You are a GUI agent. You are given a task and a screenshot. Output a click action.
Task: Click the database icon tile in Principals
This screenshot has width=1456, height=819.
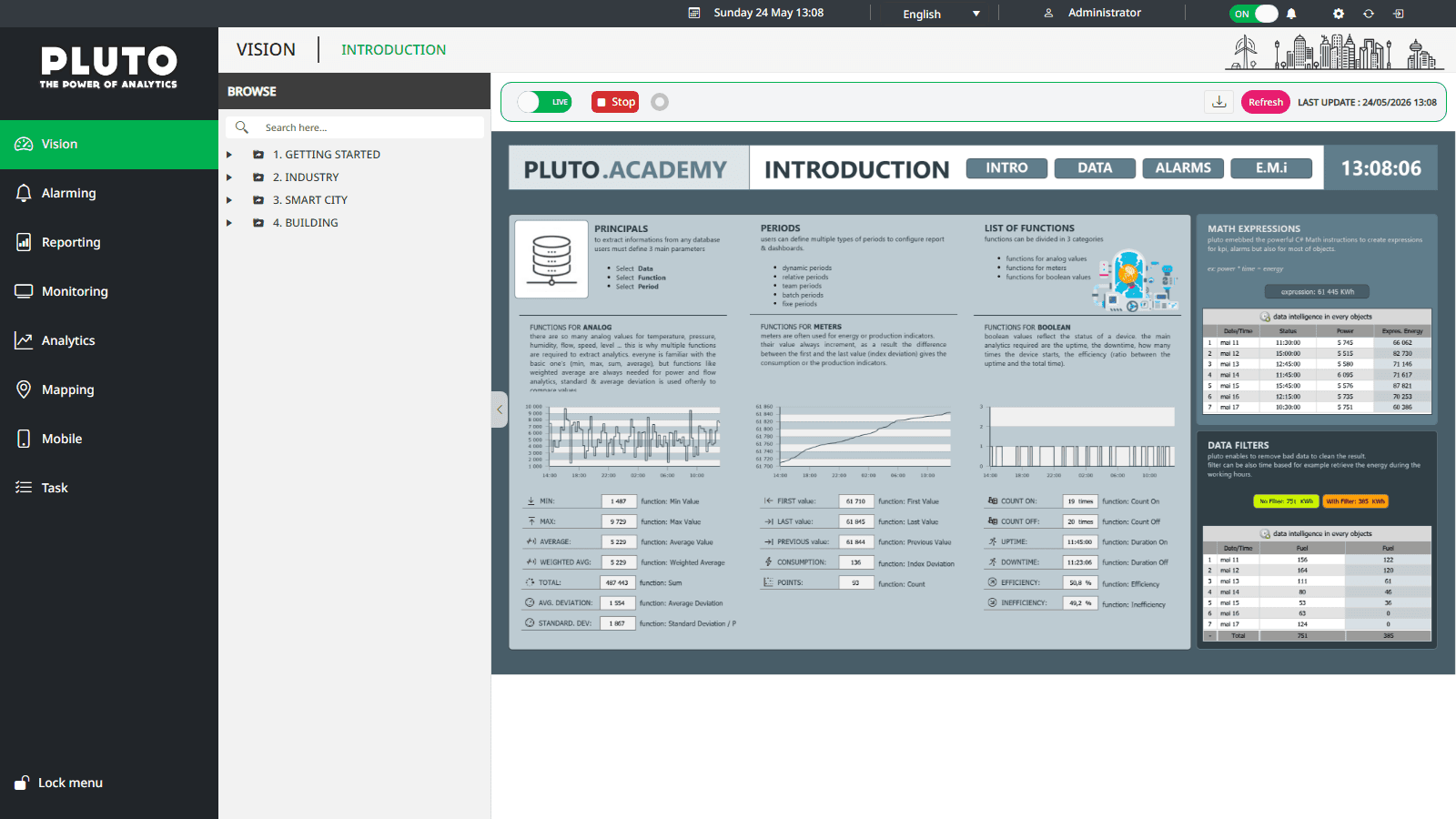pyautogui.click(x=551, y=259)
